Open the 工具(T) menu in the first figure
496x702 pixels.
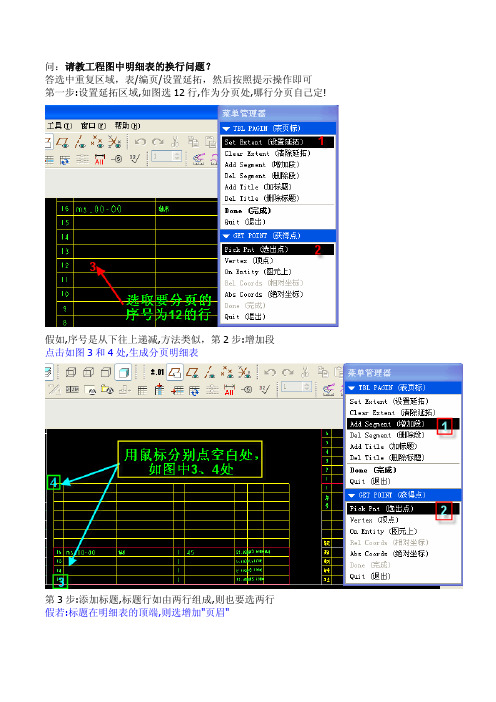tap(59, 126)
